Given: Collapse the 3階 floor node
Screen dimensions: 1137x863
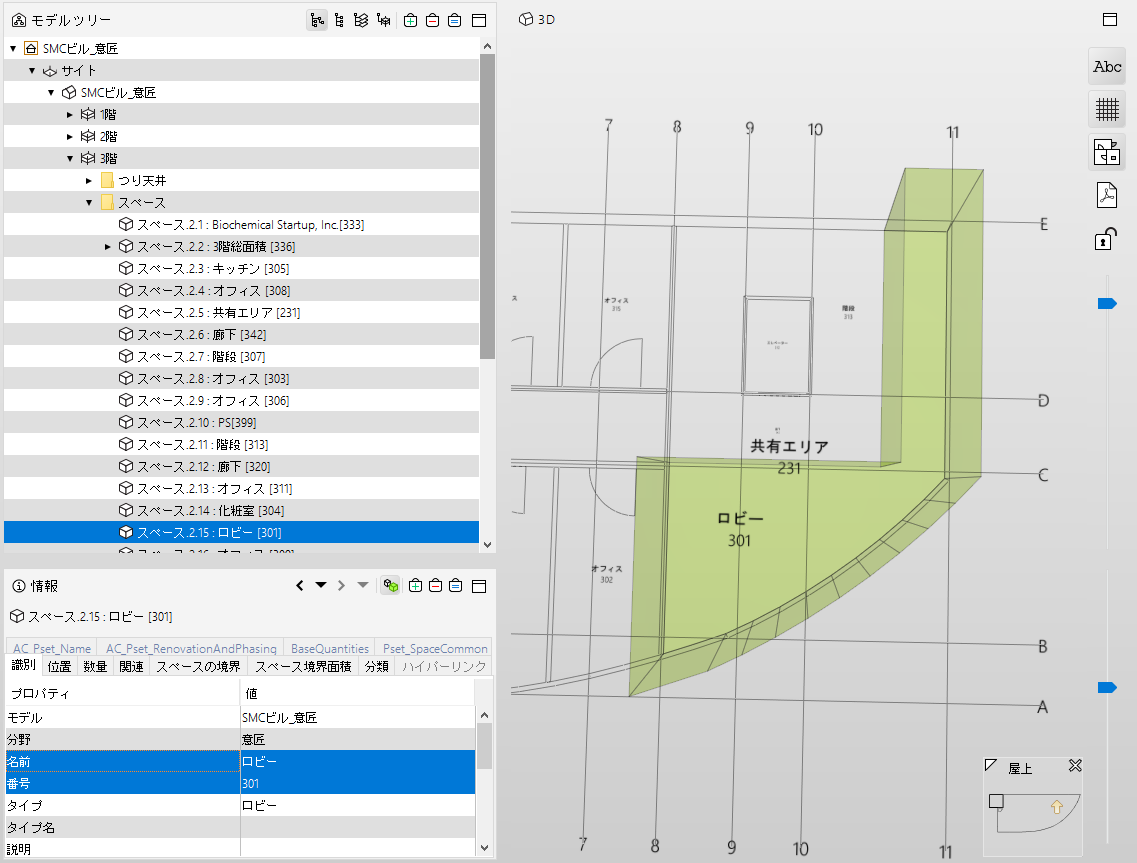Looking at the screenshot, I should pyautogui.click(x=70, y=158).
